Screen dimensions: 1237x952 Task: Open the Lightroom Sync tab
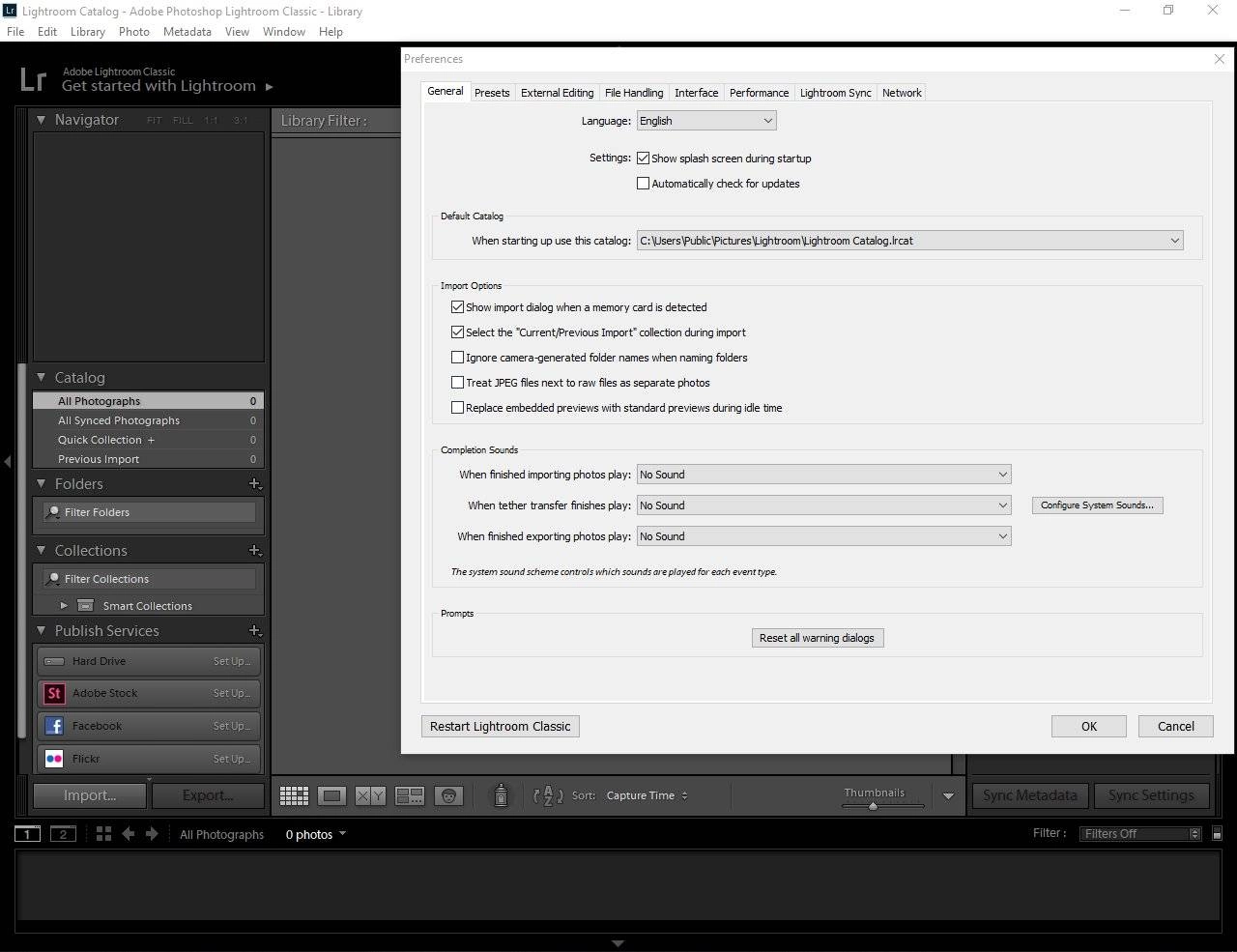[x=836, y=93]
